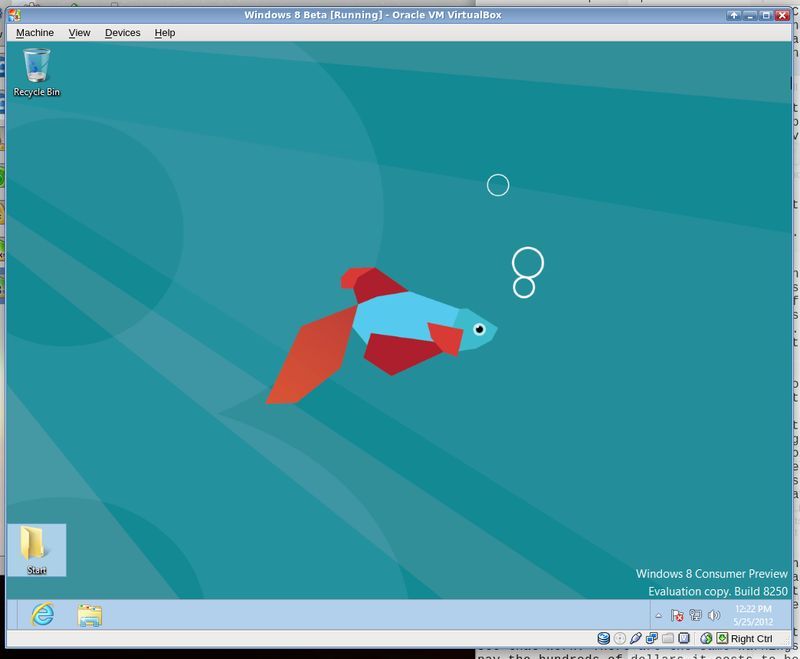Click the Right Ctrl host key label
The image size is (800, 659).
tap(752, 639)
